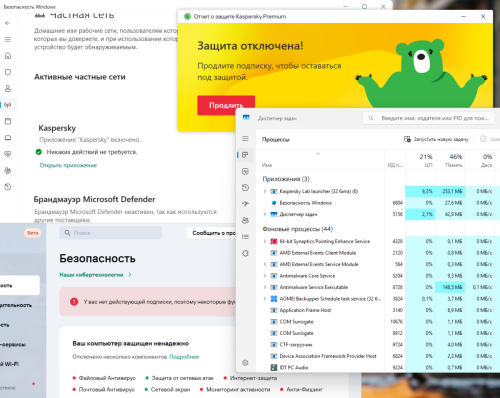Open Device security laptop icon
Viewport: 500px width, 398px height.
pyautogui.click(x=8, y=138)
